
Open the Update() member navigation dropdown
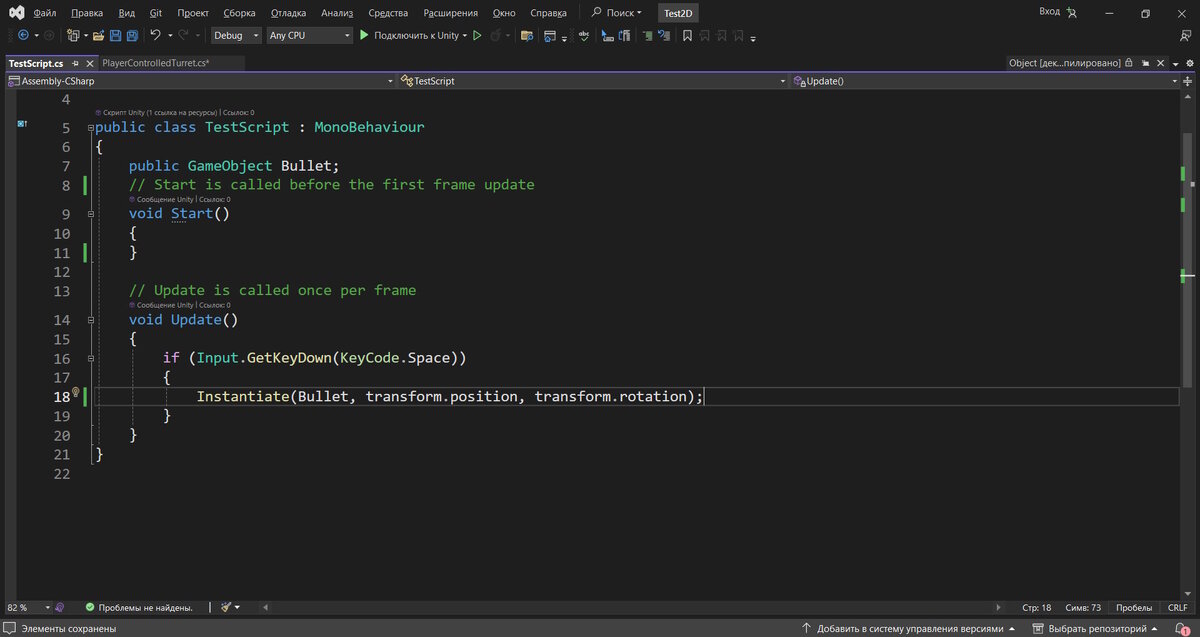point(985,81)
